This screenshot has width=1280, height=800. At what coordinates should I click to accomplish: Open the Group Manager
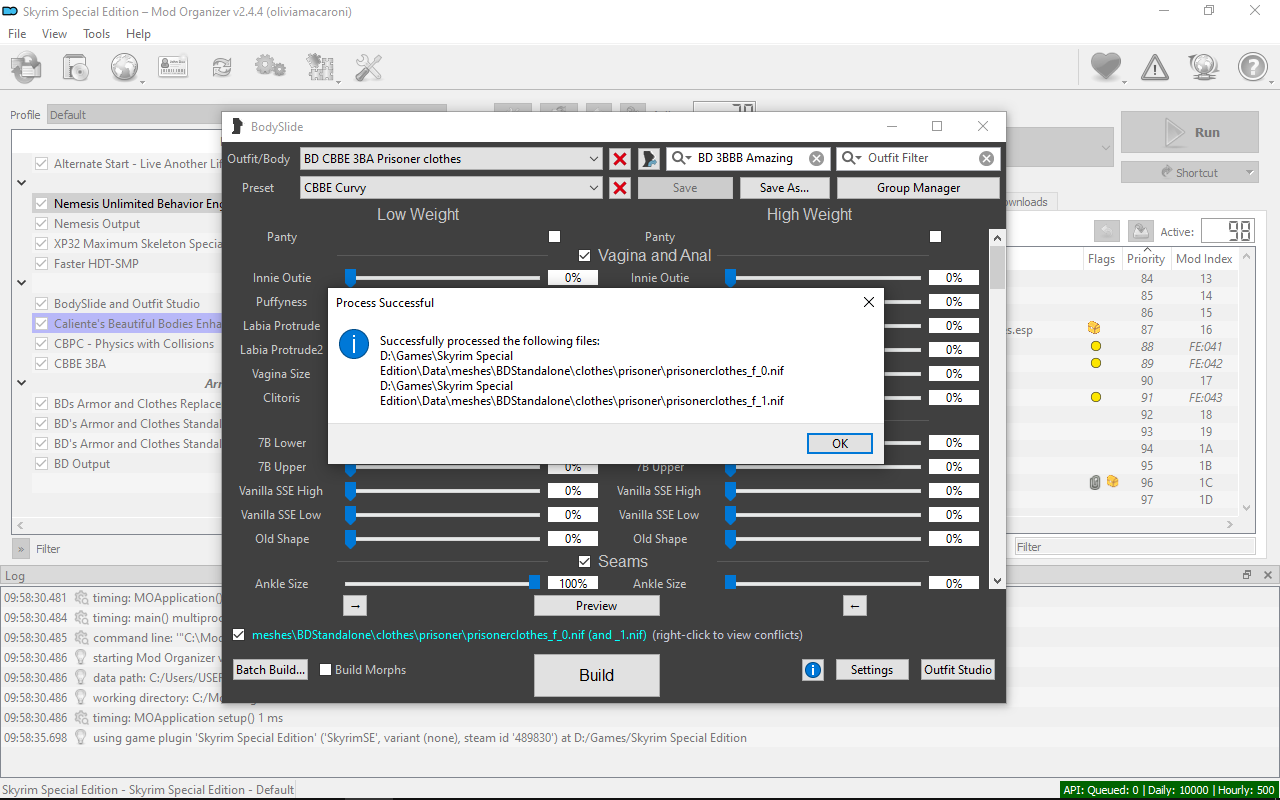pyautogui.click(x=918, y=188)
